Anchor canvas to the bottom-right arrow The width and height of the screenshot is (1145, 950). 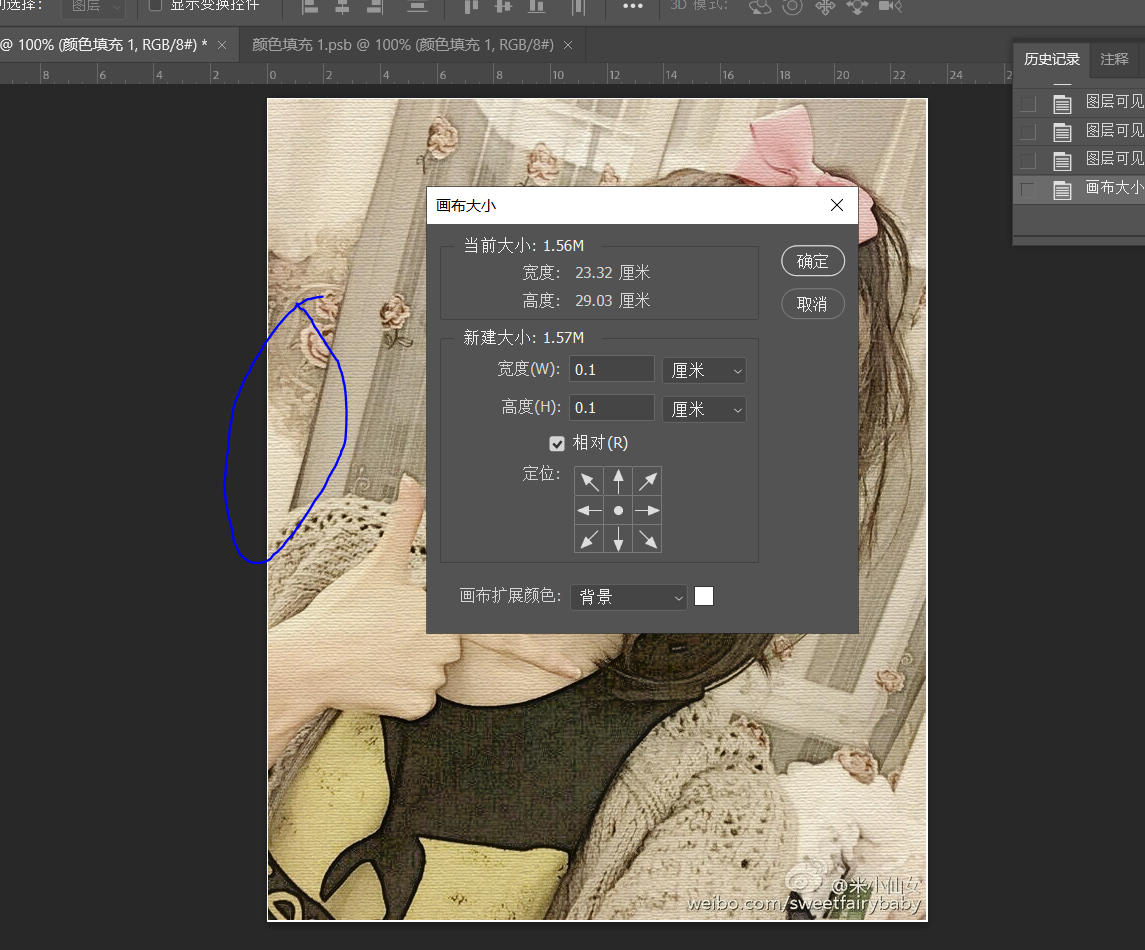(x=647, y=539)
